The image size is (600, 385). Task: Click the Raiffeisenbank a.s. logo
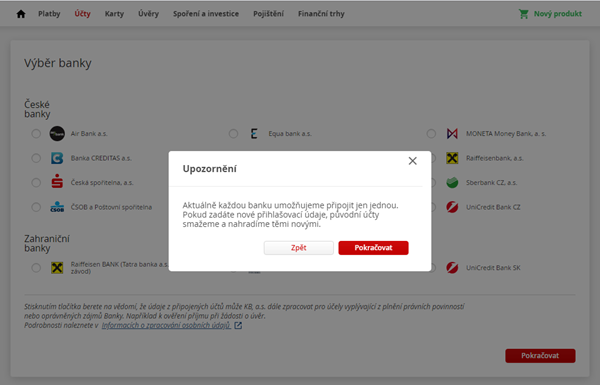(x=452, y=158)
